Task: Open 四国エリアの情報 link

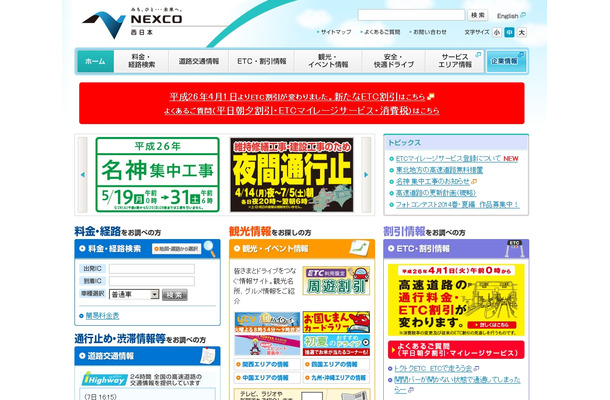Action: 334,365
